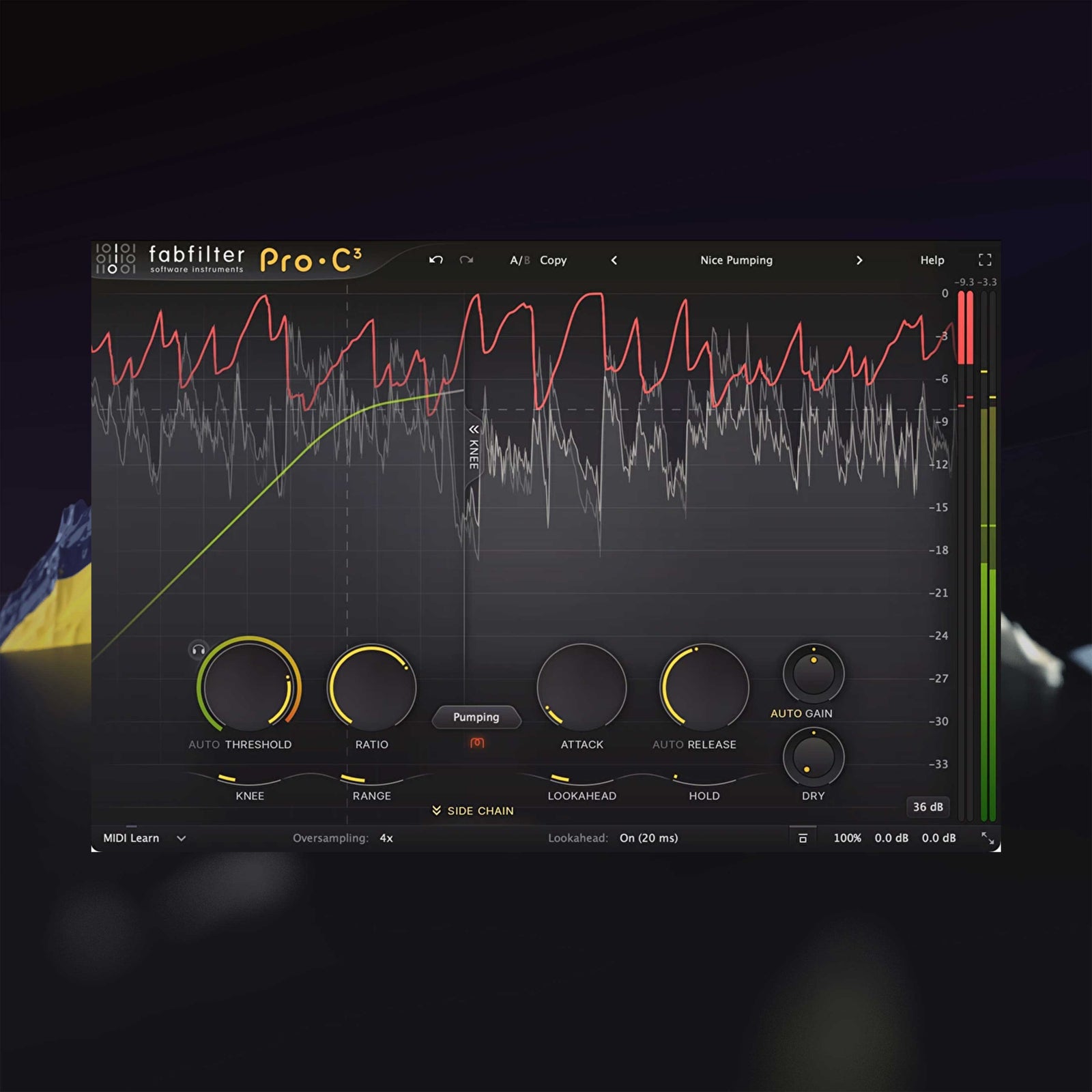Open the Pumping compression style selector
This screenshot has height=1092, width=1092.
476,717
